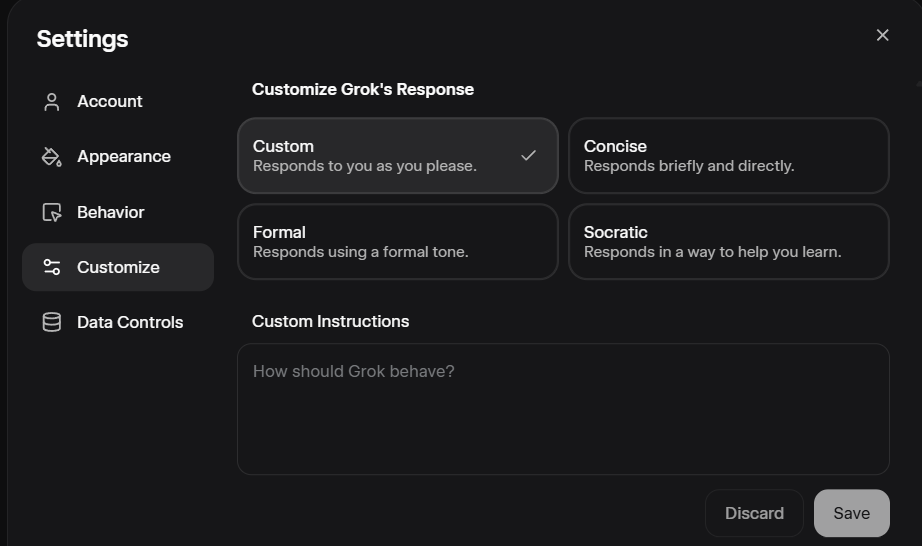The height and width of the screenshot is (546, 922).
Task: Click the Appearance paint bucket icon
Action: tap(52, 156)
